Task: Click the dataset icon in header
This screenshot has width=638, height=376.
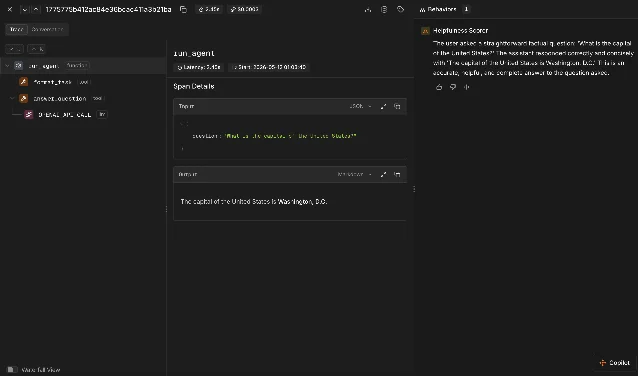Action: (384, 9)
